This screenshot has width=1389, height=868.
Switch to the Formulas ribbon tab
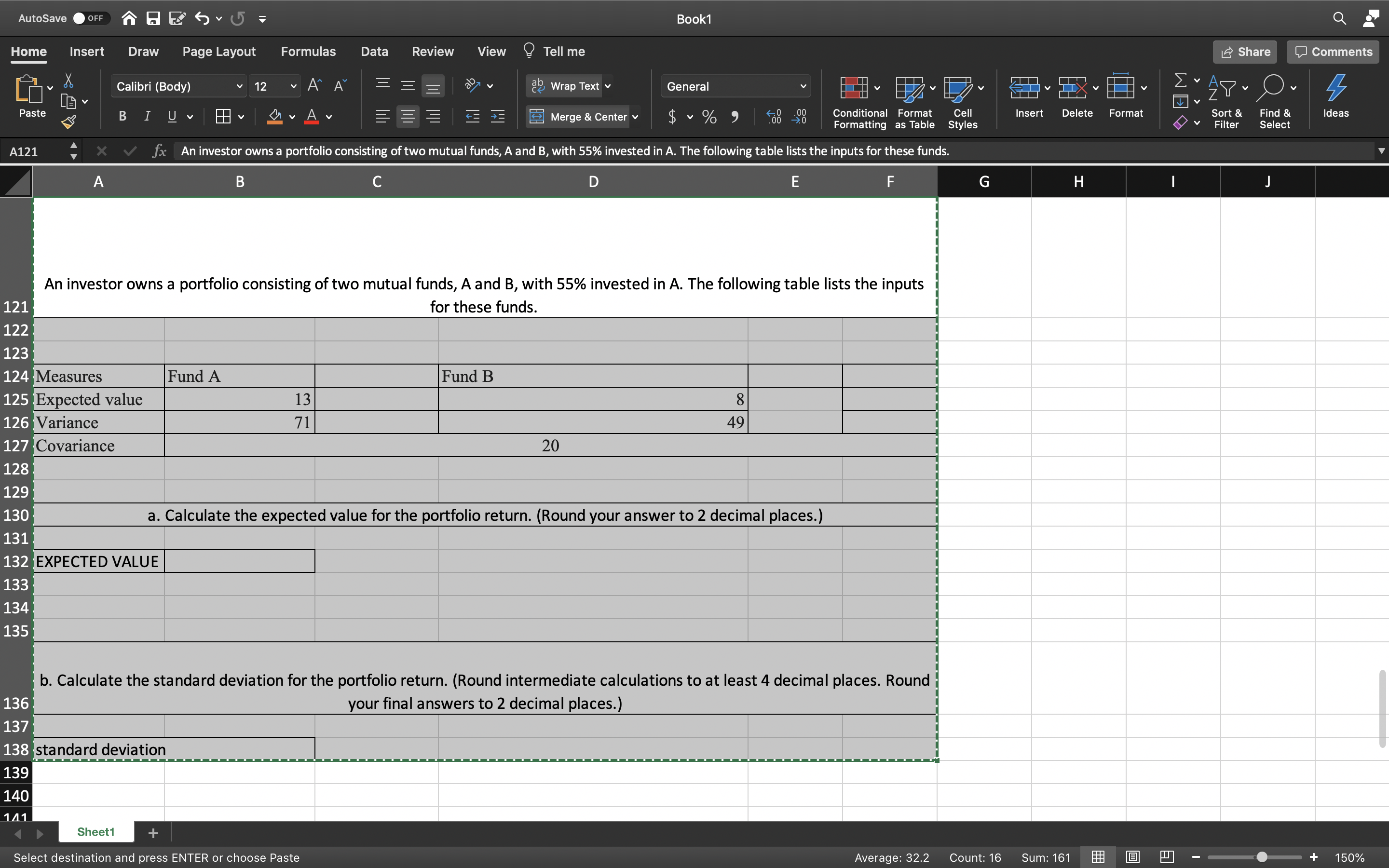point(308,51)
